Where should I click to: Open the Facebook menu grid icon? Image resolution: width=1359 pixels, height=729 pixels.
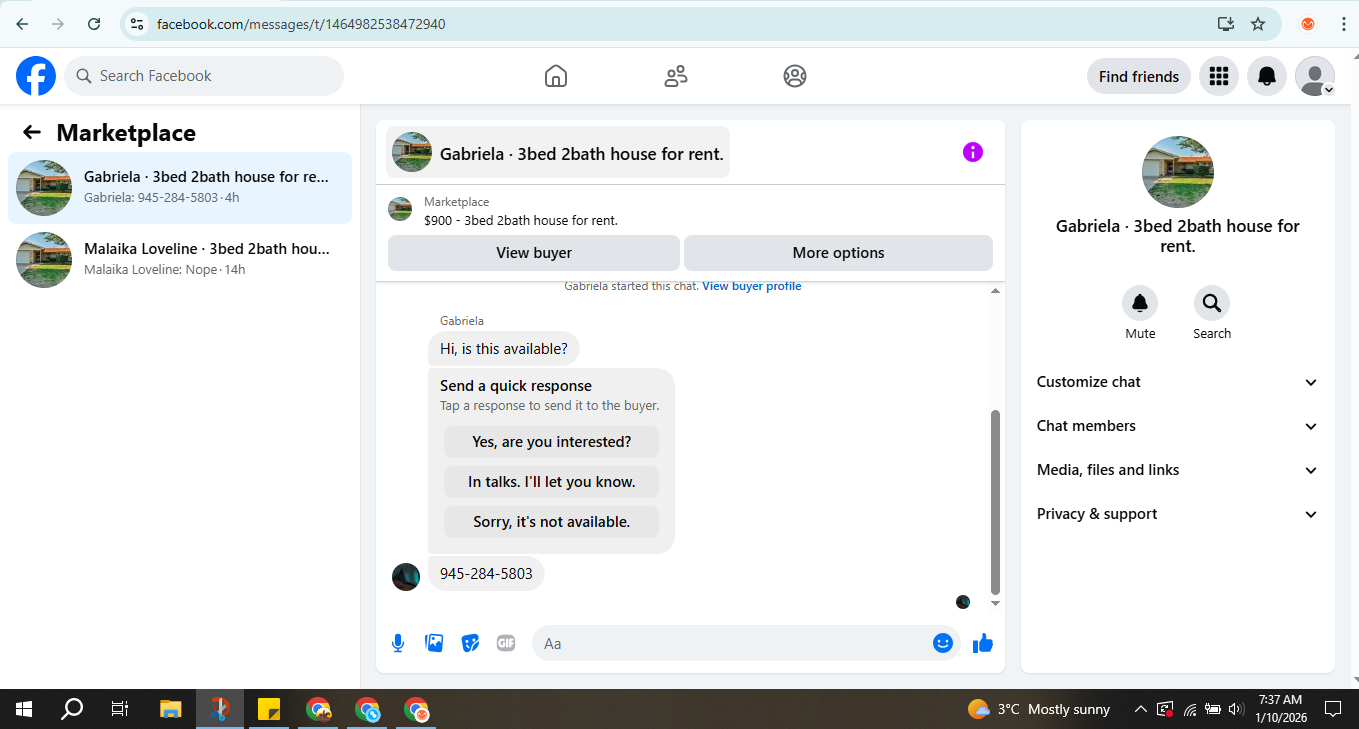1218,76
